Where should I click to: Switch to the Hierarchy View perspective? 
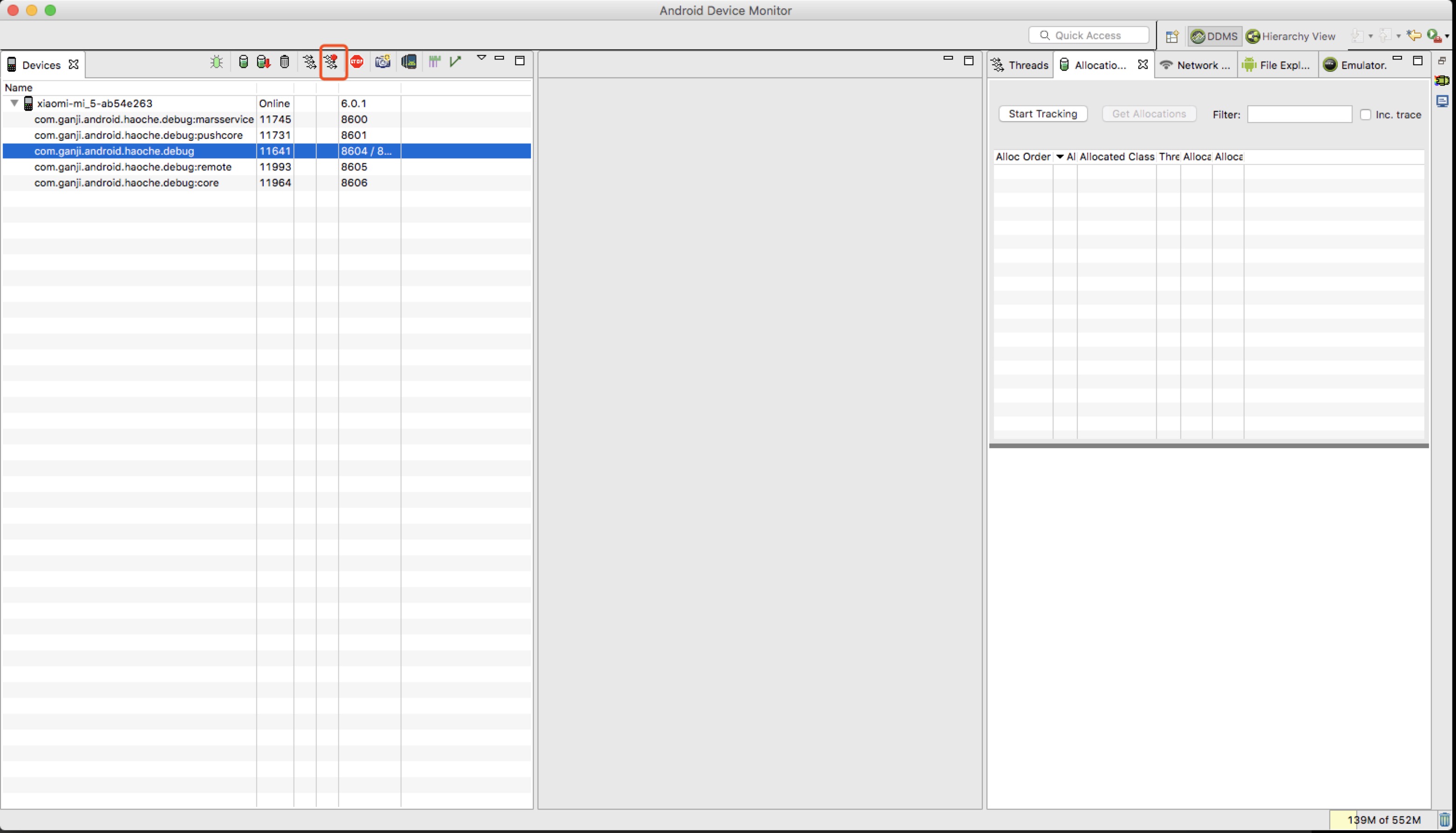pos(1291,37)
